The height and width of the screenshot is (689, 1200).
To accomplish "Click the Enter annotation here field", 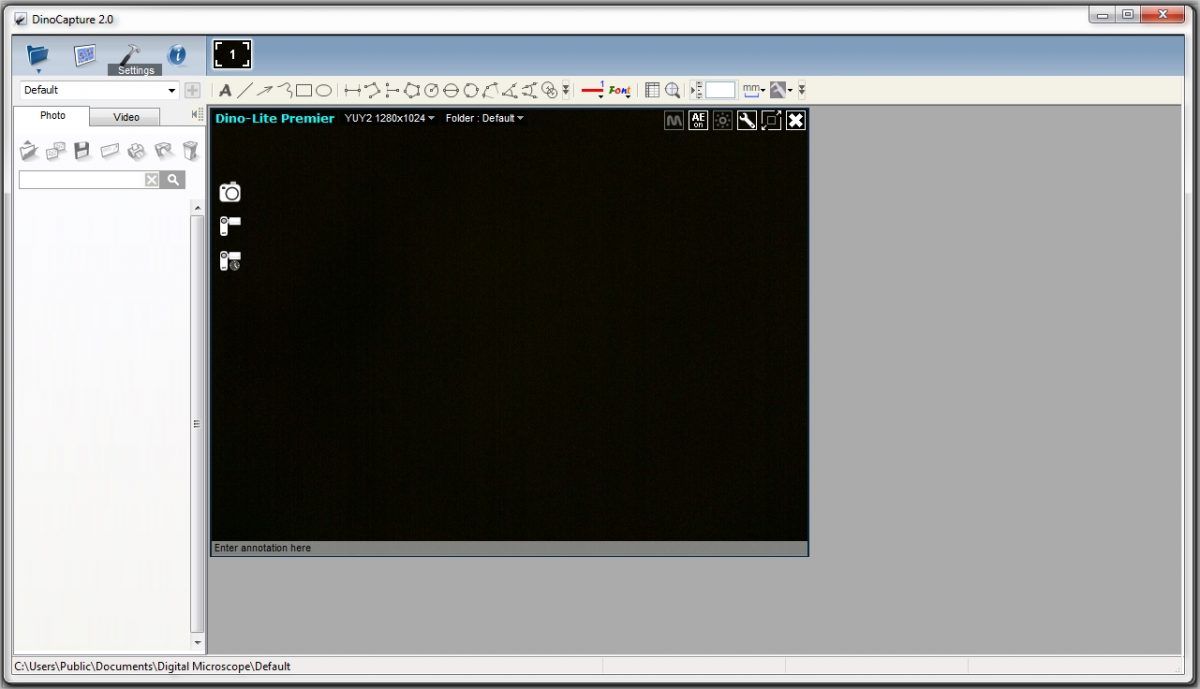I will (508, 548).
